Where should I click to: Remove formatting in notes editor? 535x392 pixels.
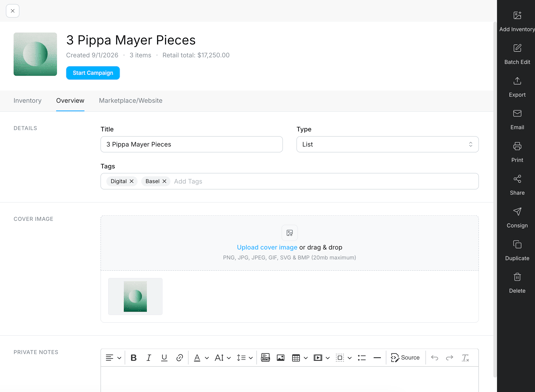pyautogui.click(x=465, y=358)
